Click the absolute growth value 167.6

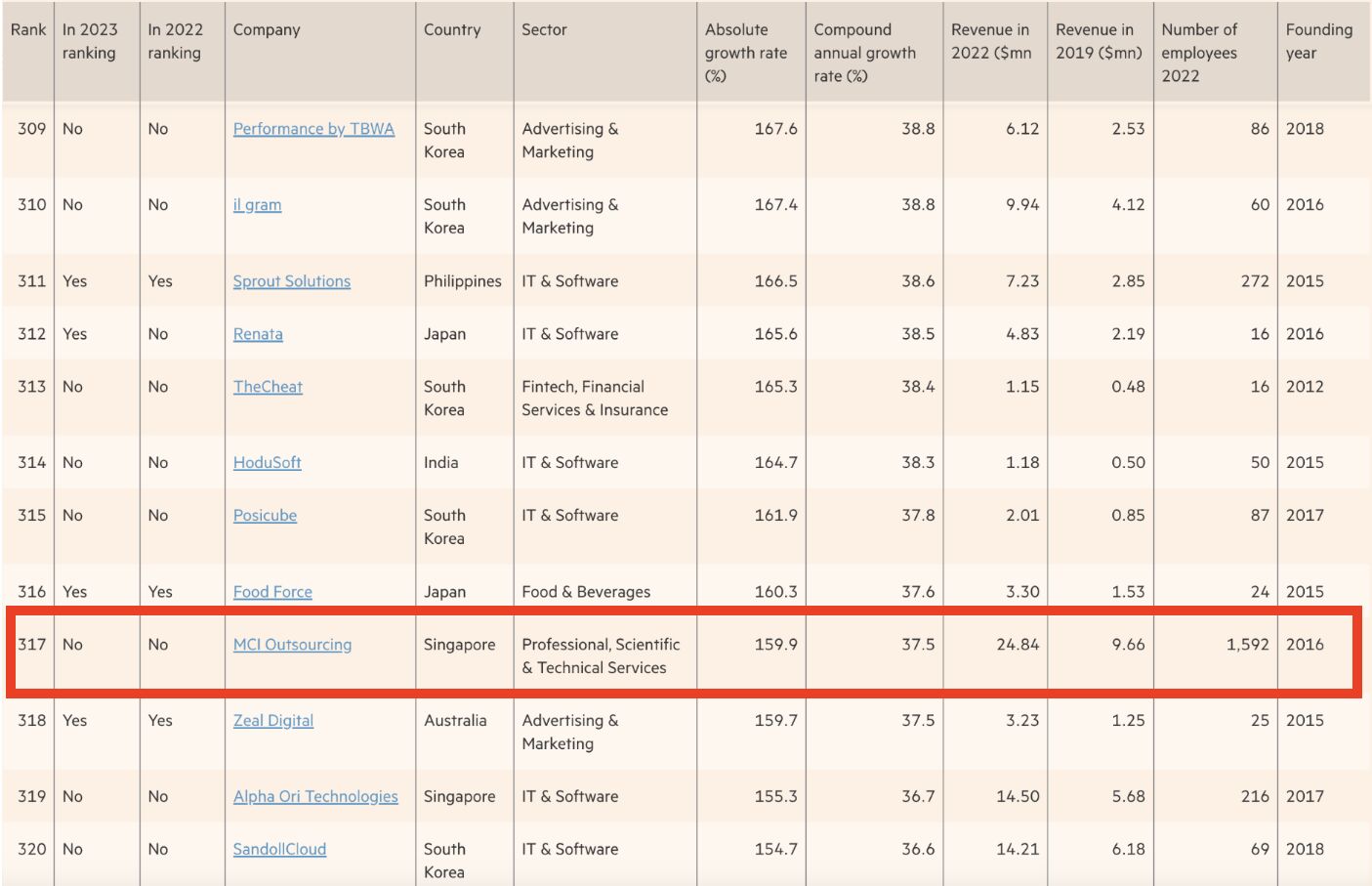775,129
